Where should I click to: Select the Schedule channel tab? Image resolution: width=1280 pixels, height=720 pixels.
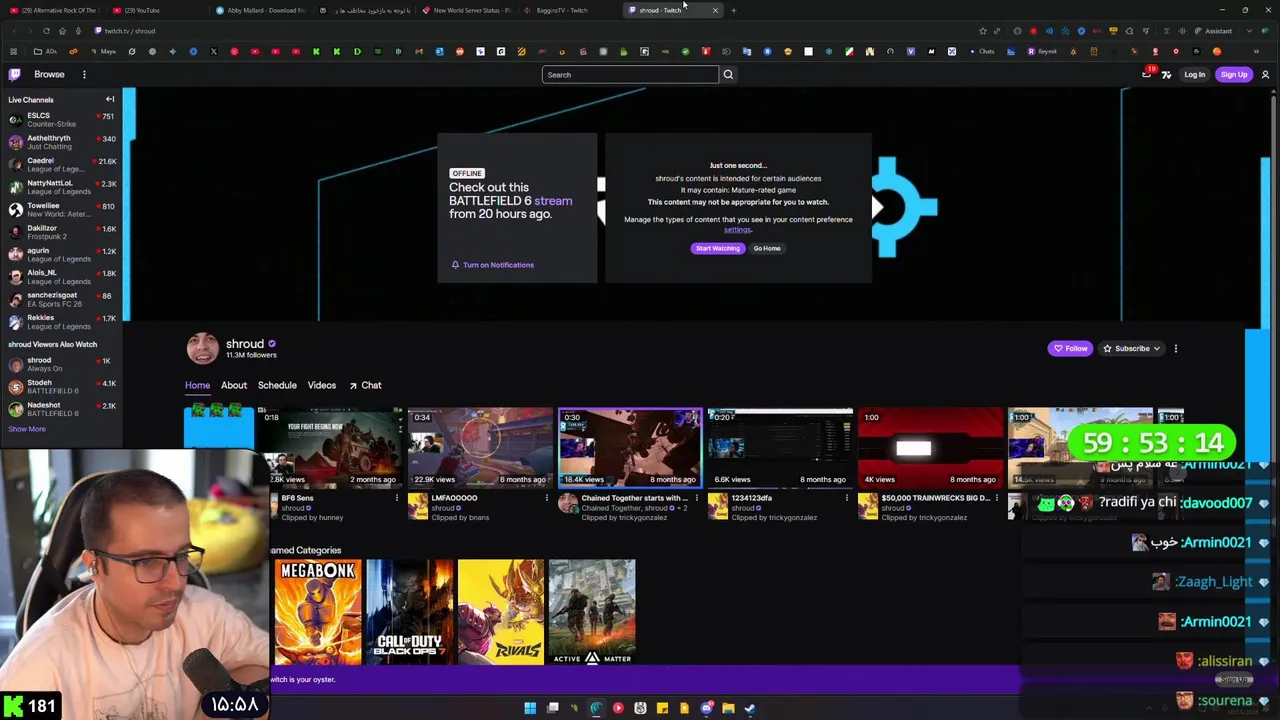click(x=277, y=385)
